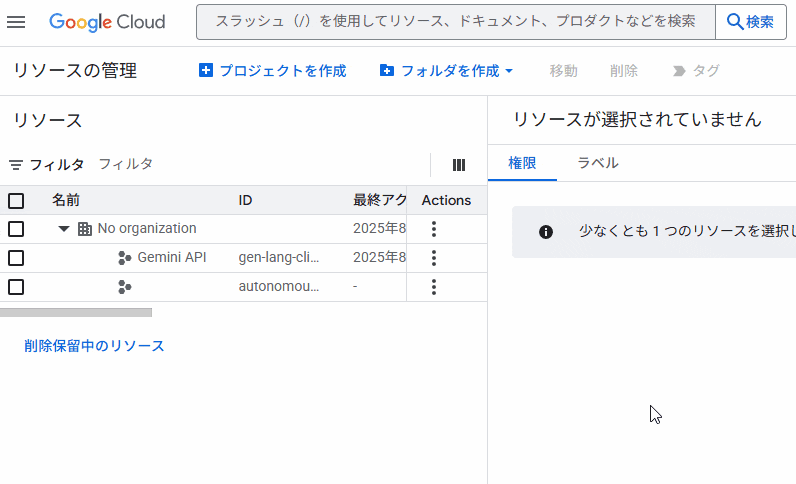Click the 移動 toolbar button
796x484 pixels.
[x=563, y=71]
